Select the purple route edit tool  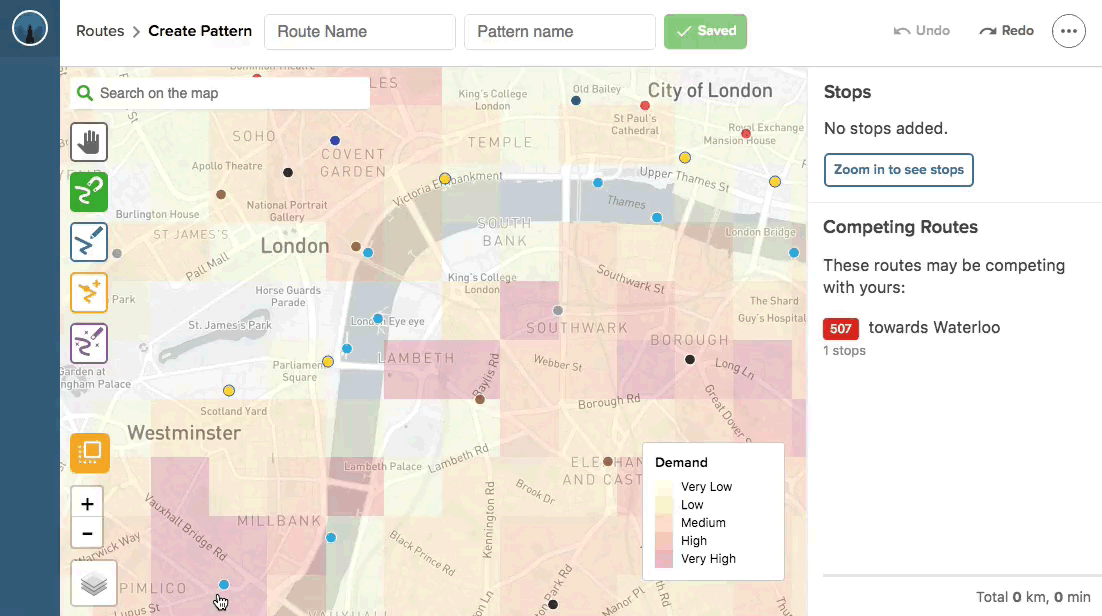point(89,343)
